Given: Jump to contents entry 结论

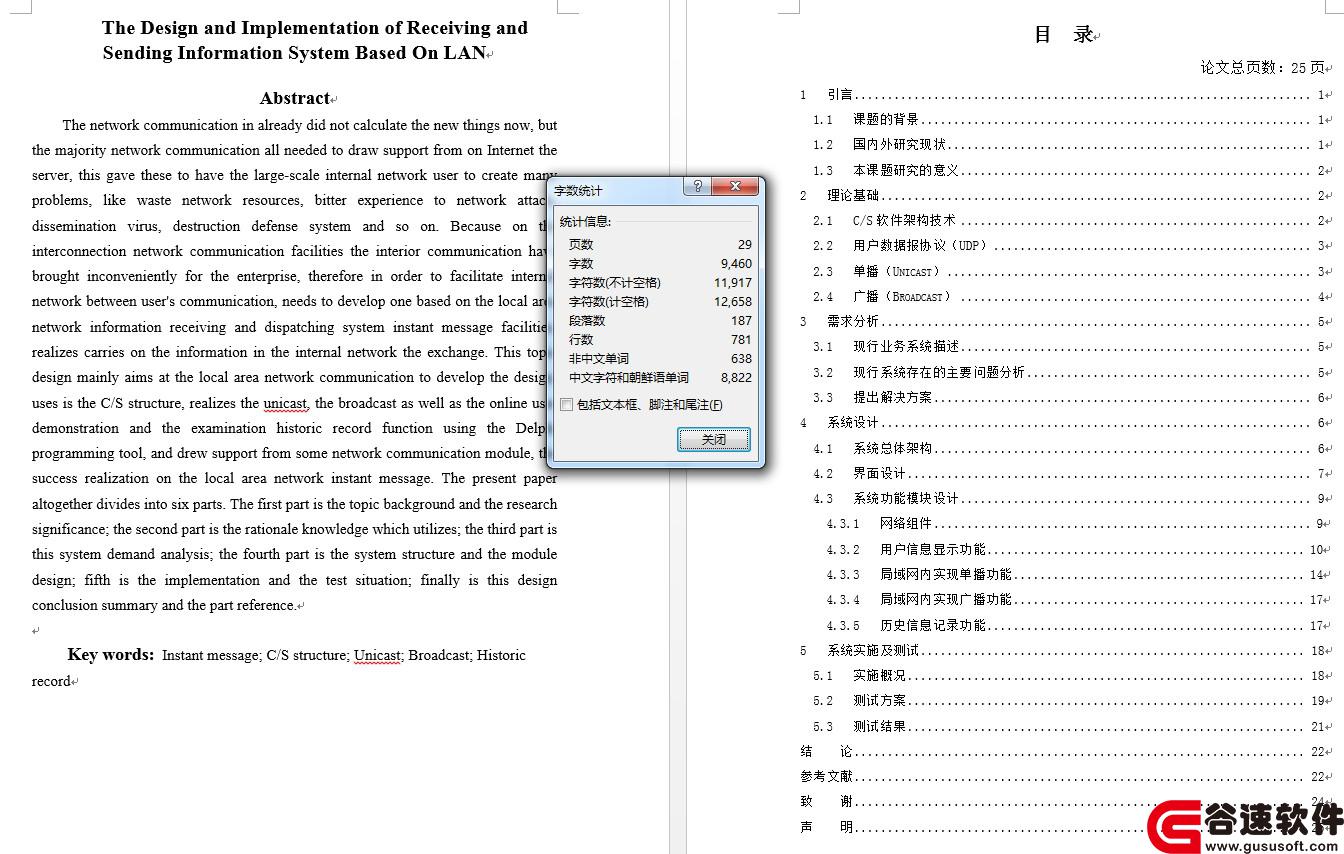Looking at the screenshot, I should (x=1064, y=752).
